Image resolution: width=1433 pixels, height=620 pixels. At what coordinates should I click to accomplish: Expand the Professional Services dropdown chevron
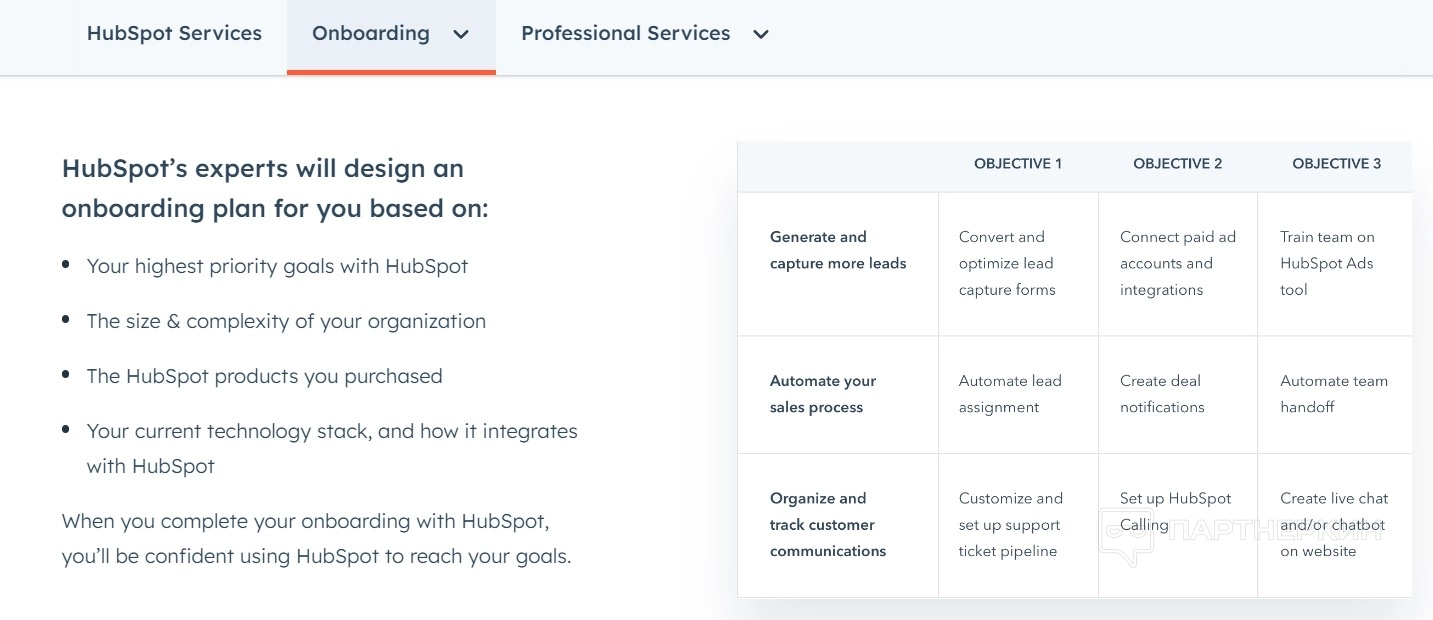(761, 34)
